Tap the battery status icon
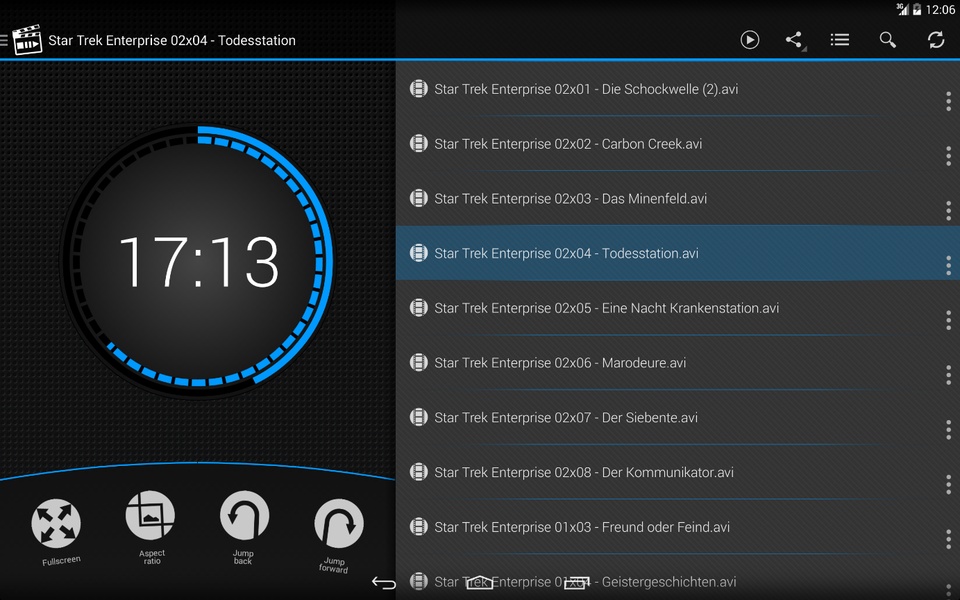The width and height of the screenshot is (960, 600). tap(917, 9)
